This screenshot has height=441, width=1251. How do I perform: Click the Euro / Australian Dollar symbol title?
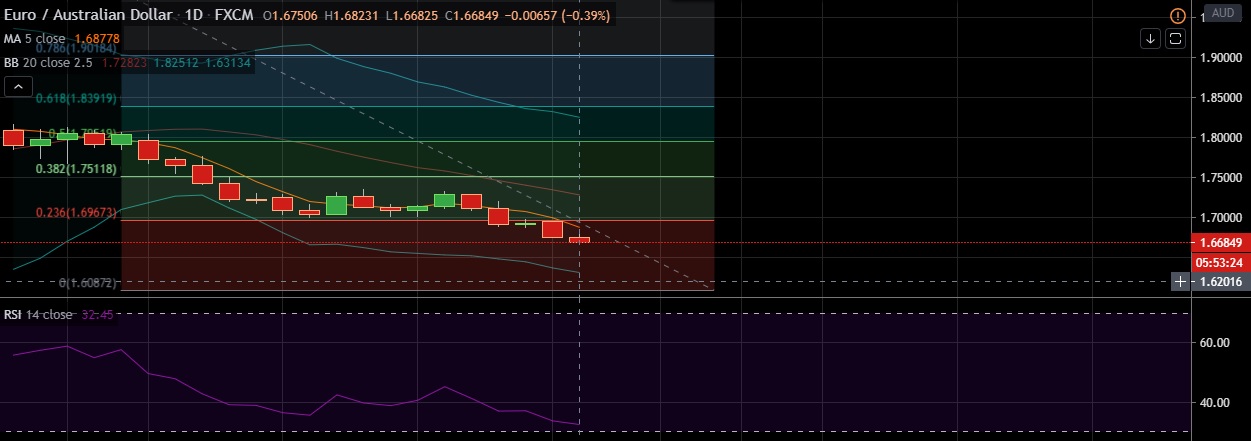click(x=88, y=17)
